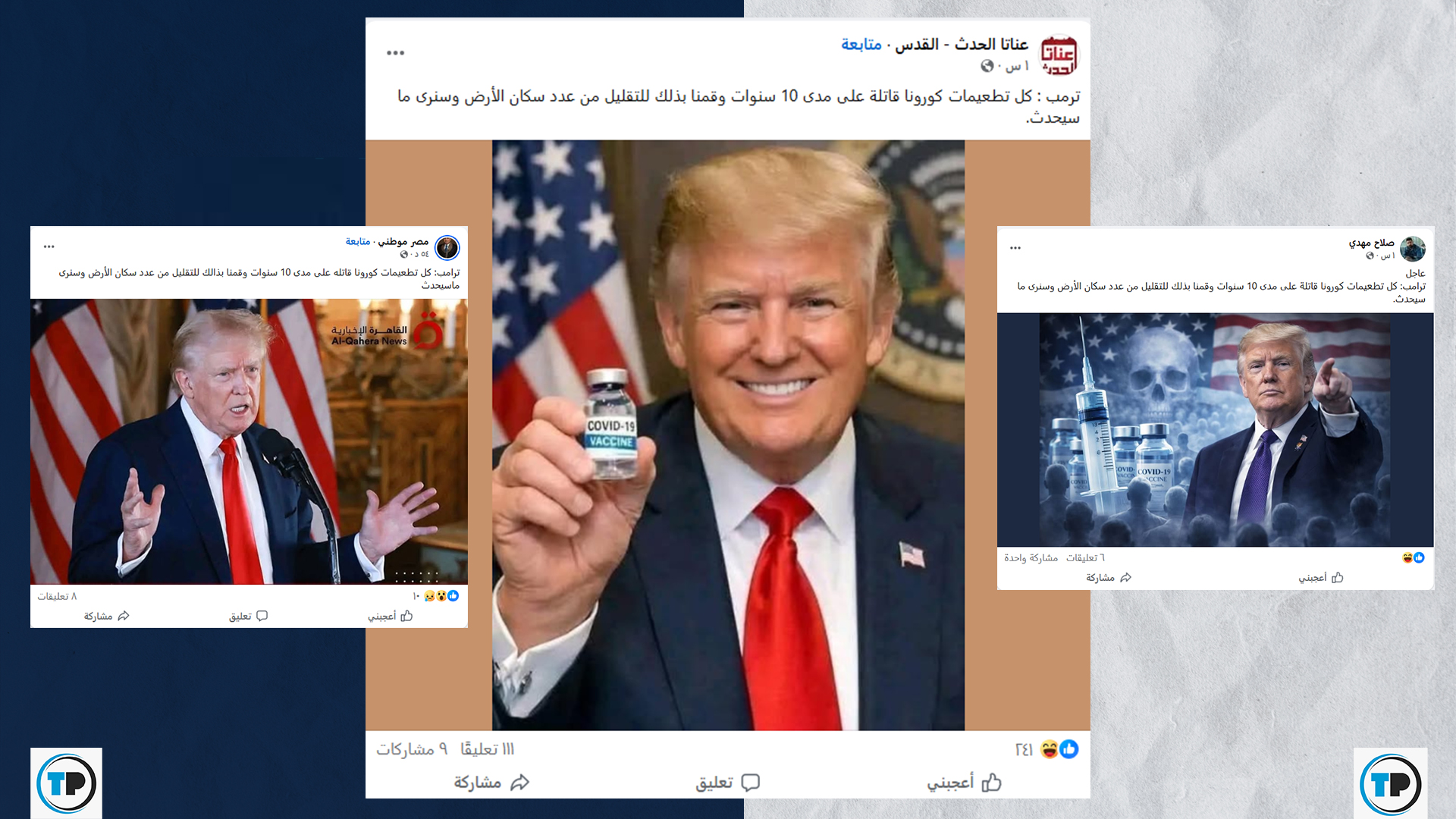Click the share arrow icon on left post
This screenshot has height=819, width=1456.
pyautogui.click(x=124, y=616)
